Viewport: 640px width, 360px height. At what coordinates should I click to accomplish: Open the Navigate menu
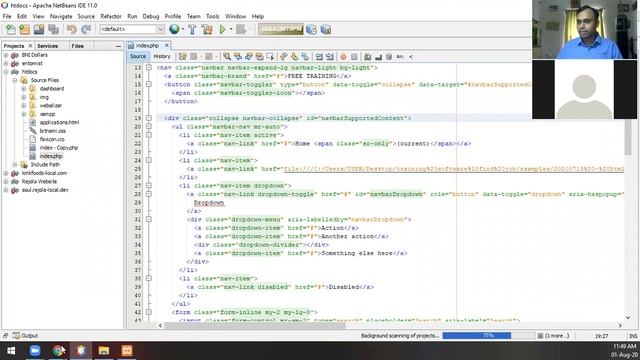point(61,16)
